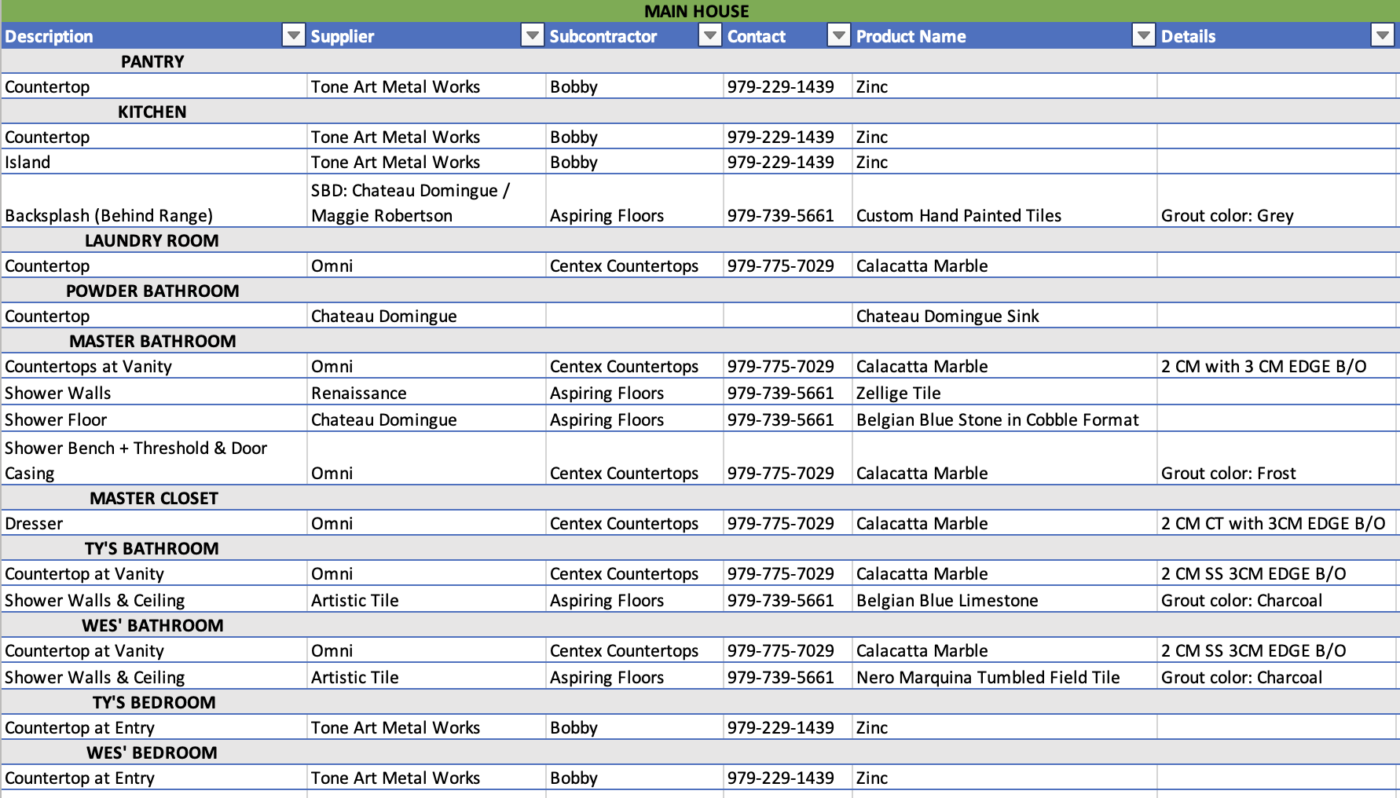Screen dimensions: 1400x798
Task: Click Aspiring Floors in Shower Floor row
Action: click(634, 420)
